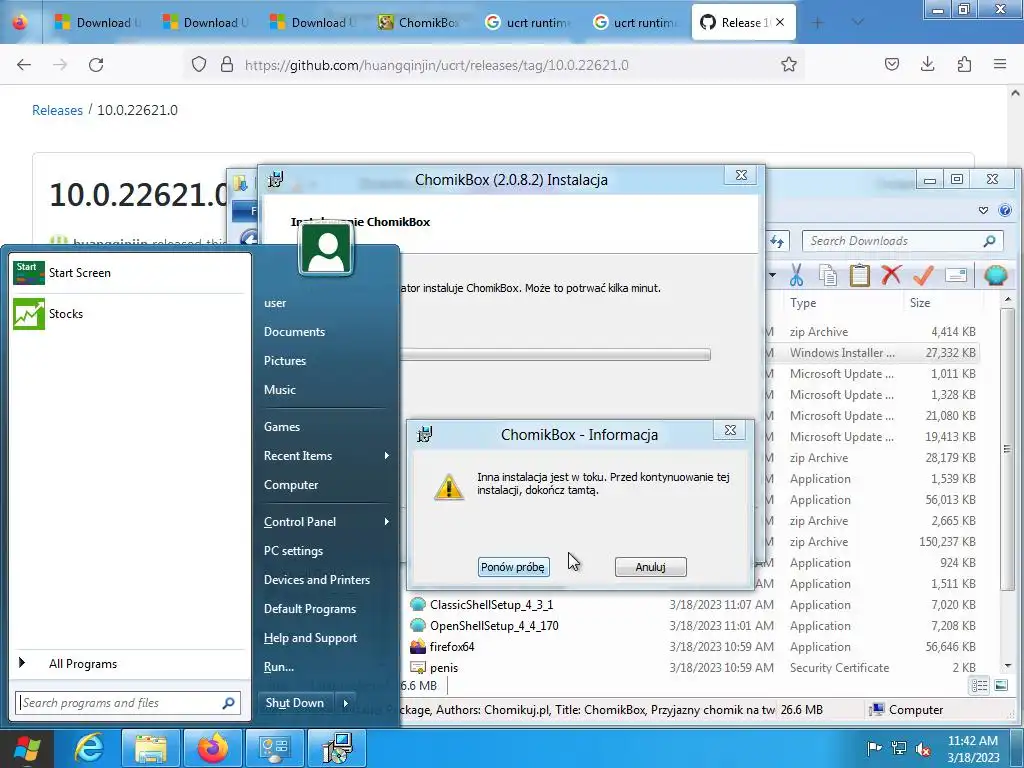Click the Anuluj cancel button
Screen dimensions: 1024x768
[650, 567]
